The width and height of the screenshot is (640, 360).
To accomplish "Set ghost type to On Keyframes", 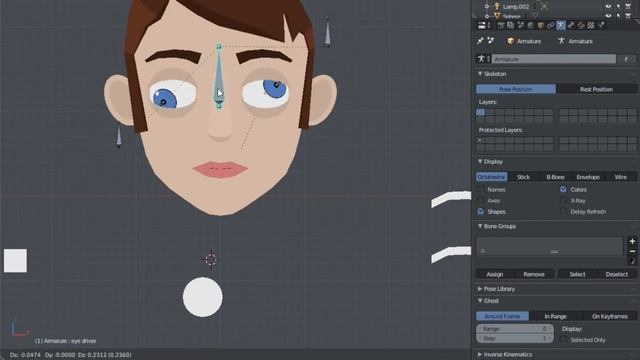I will coord(610,316).
